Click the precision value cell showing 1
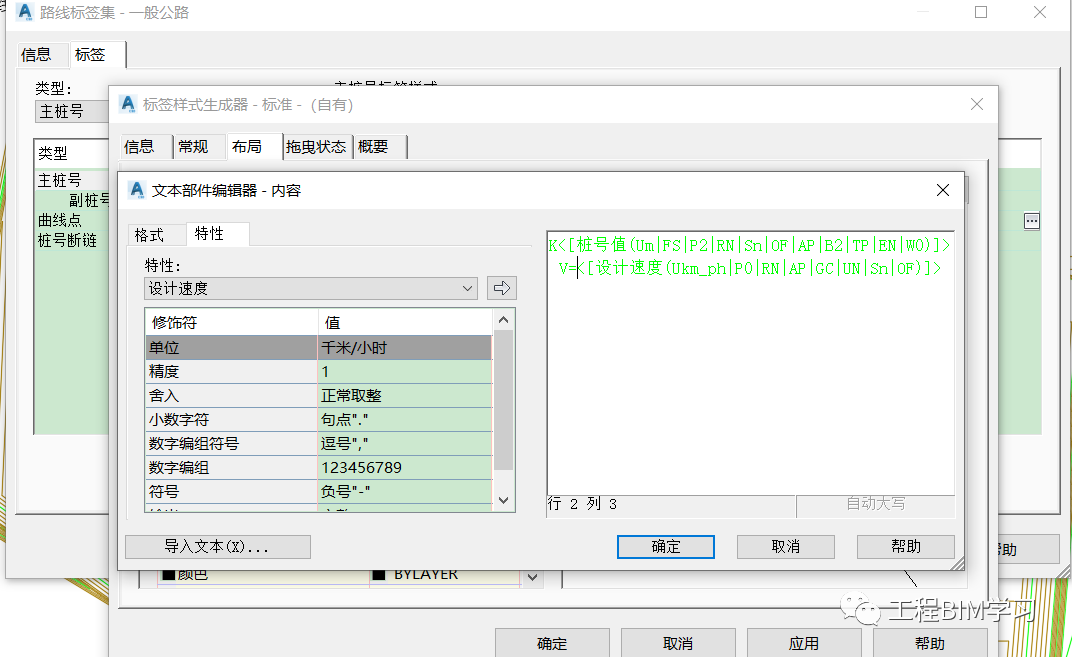The height and width of the screenshot is (657, 1072). click(x=405, y=371)
